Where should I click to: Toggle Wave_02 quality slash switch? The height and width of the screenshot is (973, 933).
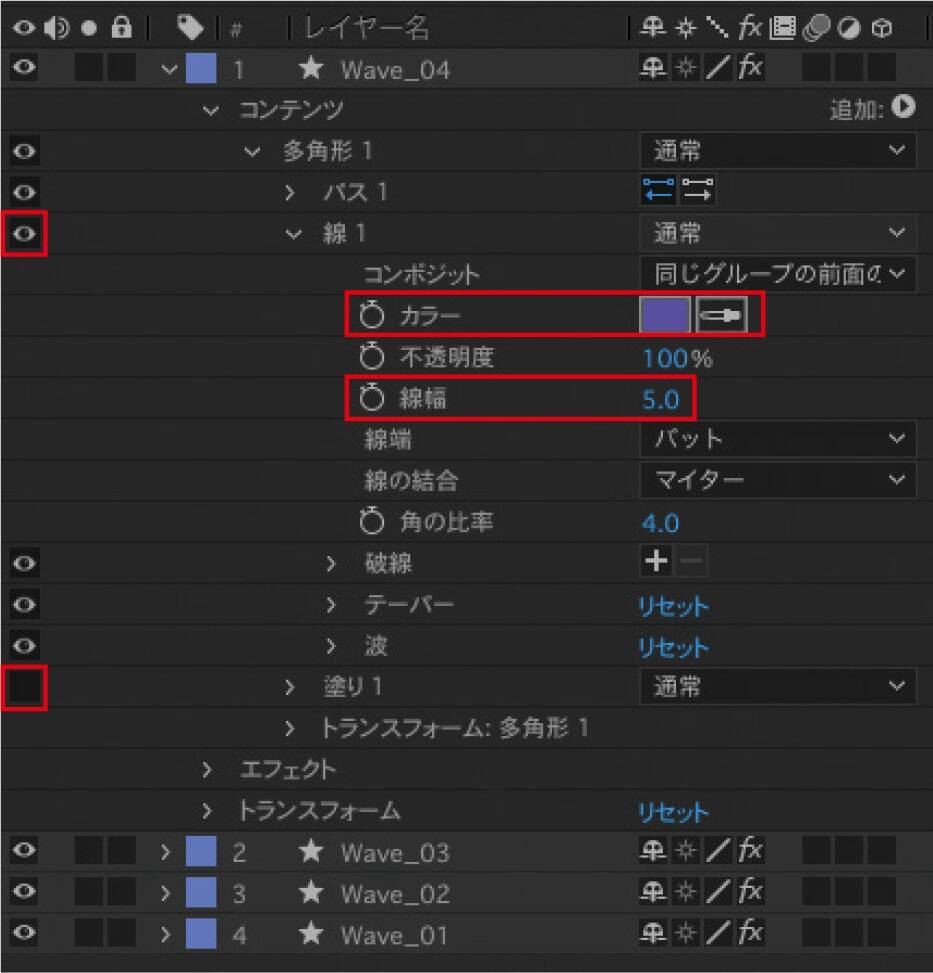coord(718,891)
